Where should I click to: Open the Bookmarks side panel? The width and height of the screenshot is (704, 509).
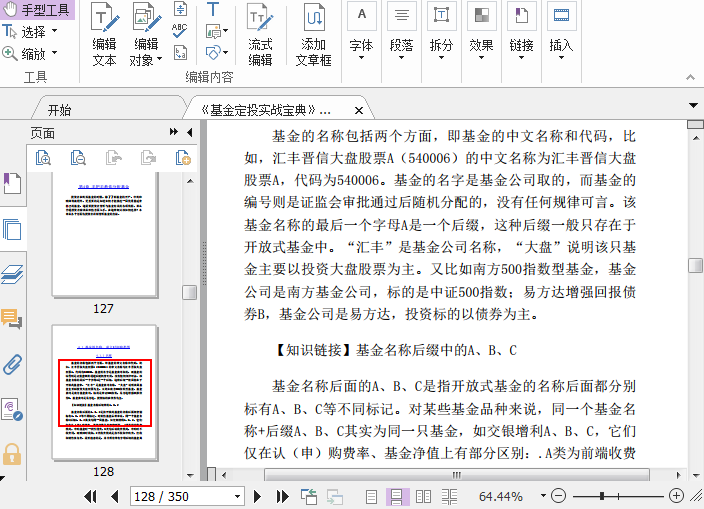[12, 185]
